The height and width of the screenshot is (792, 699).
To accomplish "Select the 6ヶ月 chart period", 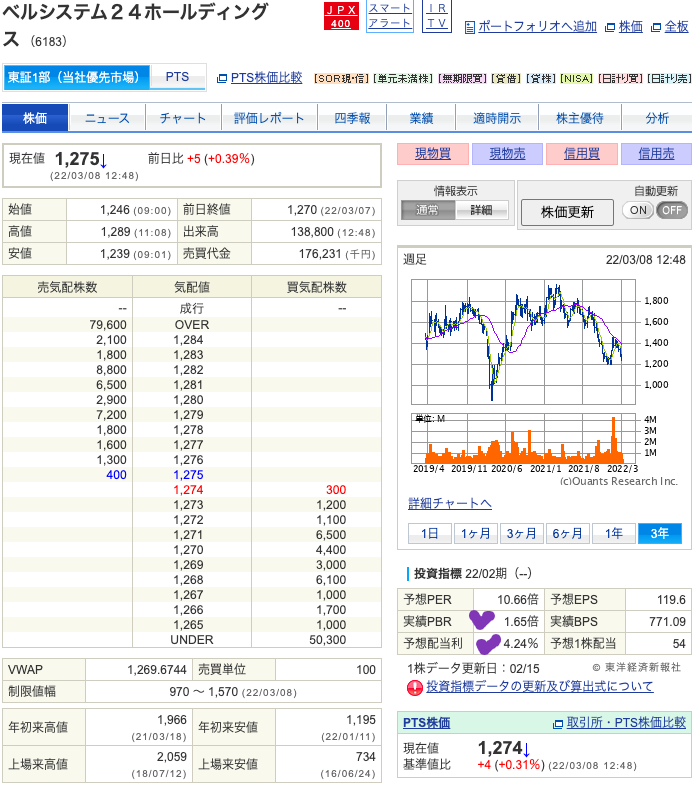I will (567, 533).
